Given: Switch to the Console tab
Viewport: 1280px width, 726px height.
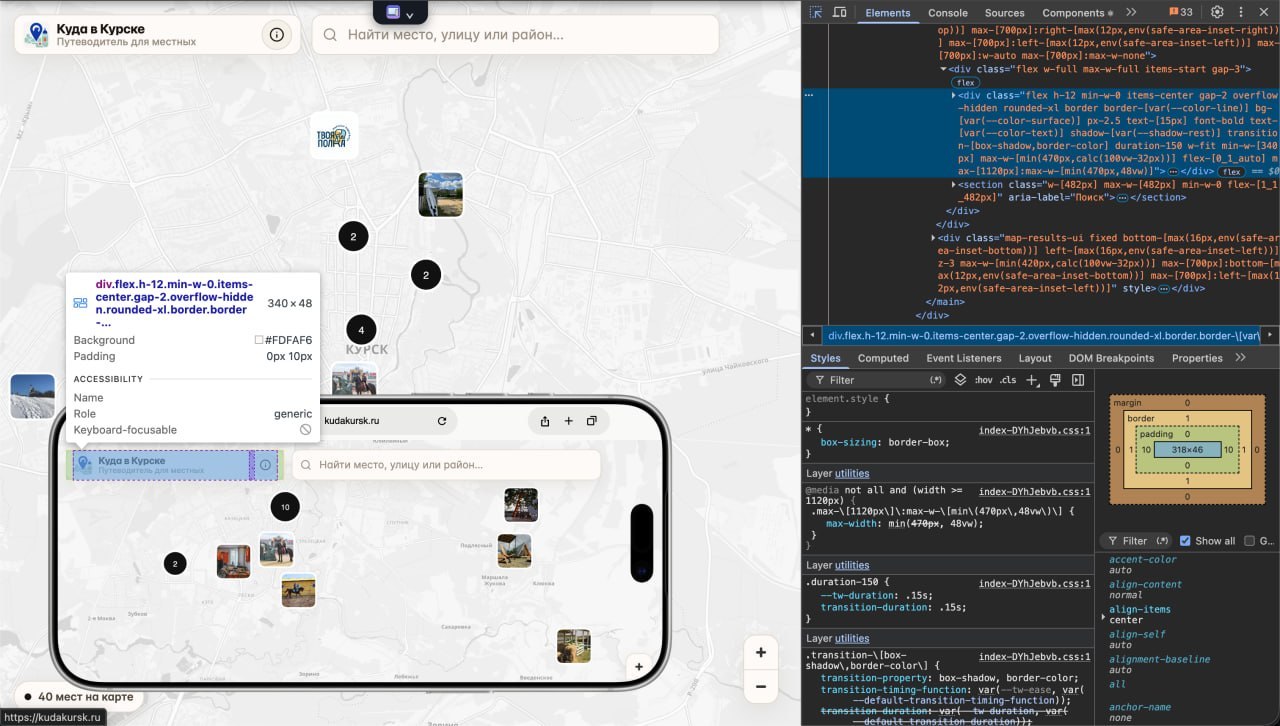Looking at the screenshot, I should pos(947,13).
